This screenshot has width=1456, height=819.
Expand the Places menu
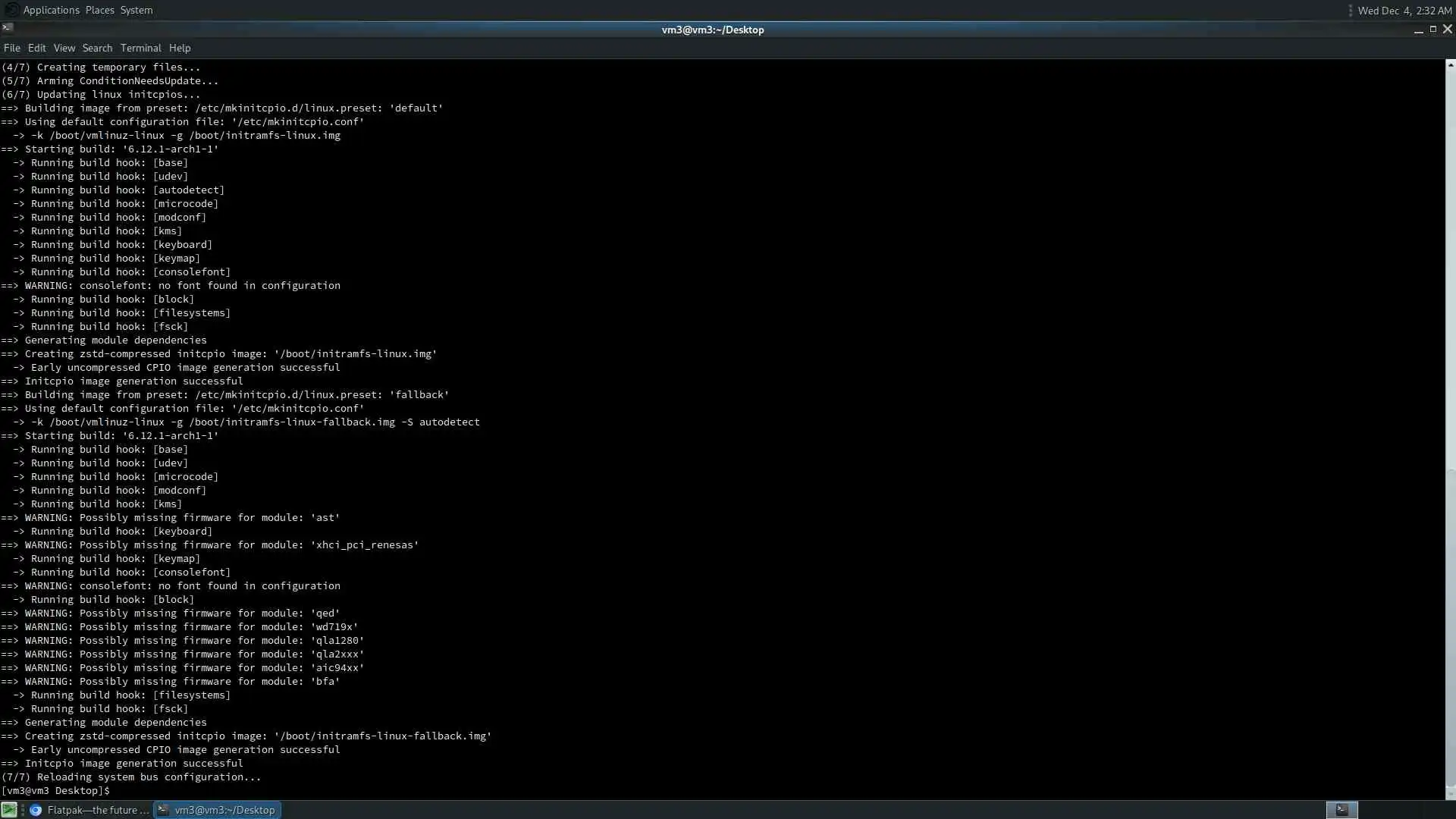point(99,10)
